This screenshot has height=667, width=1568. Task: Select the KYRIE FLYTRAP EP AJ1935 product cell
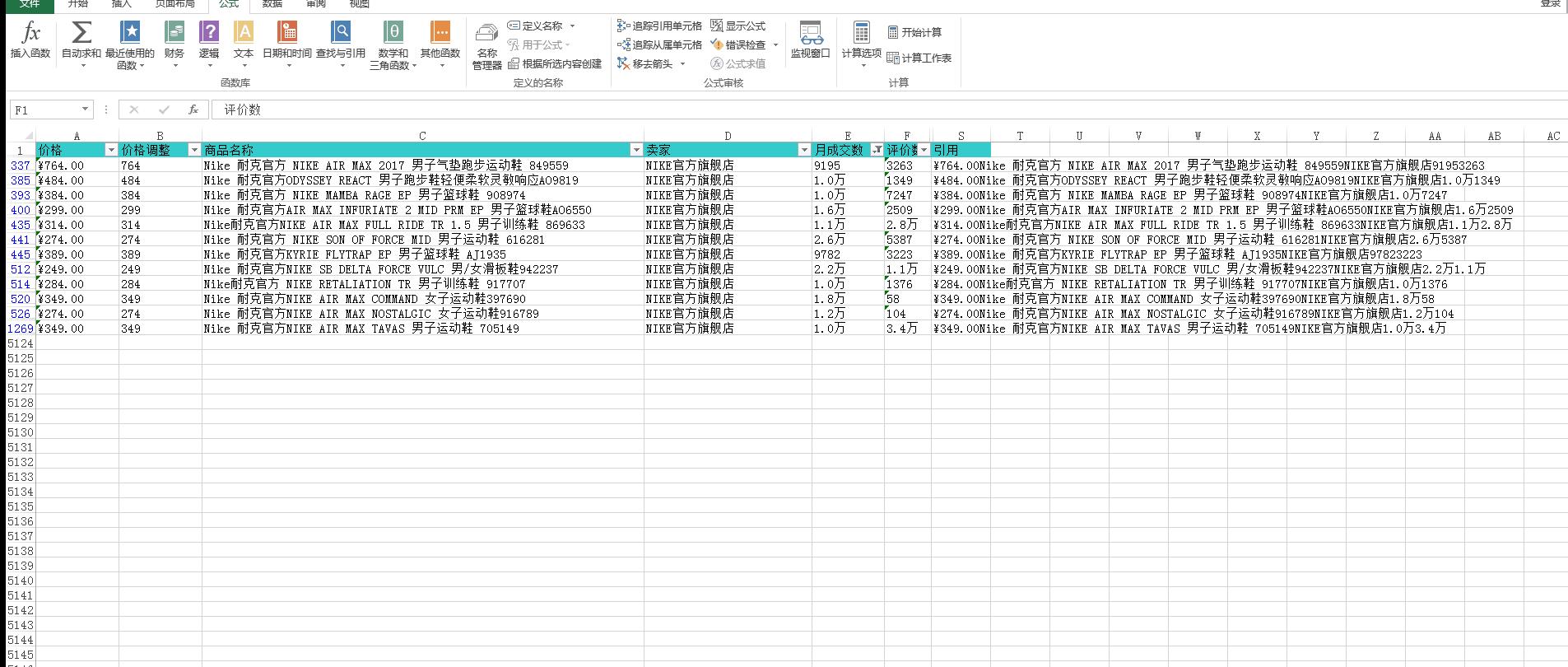point(422,254)
